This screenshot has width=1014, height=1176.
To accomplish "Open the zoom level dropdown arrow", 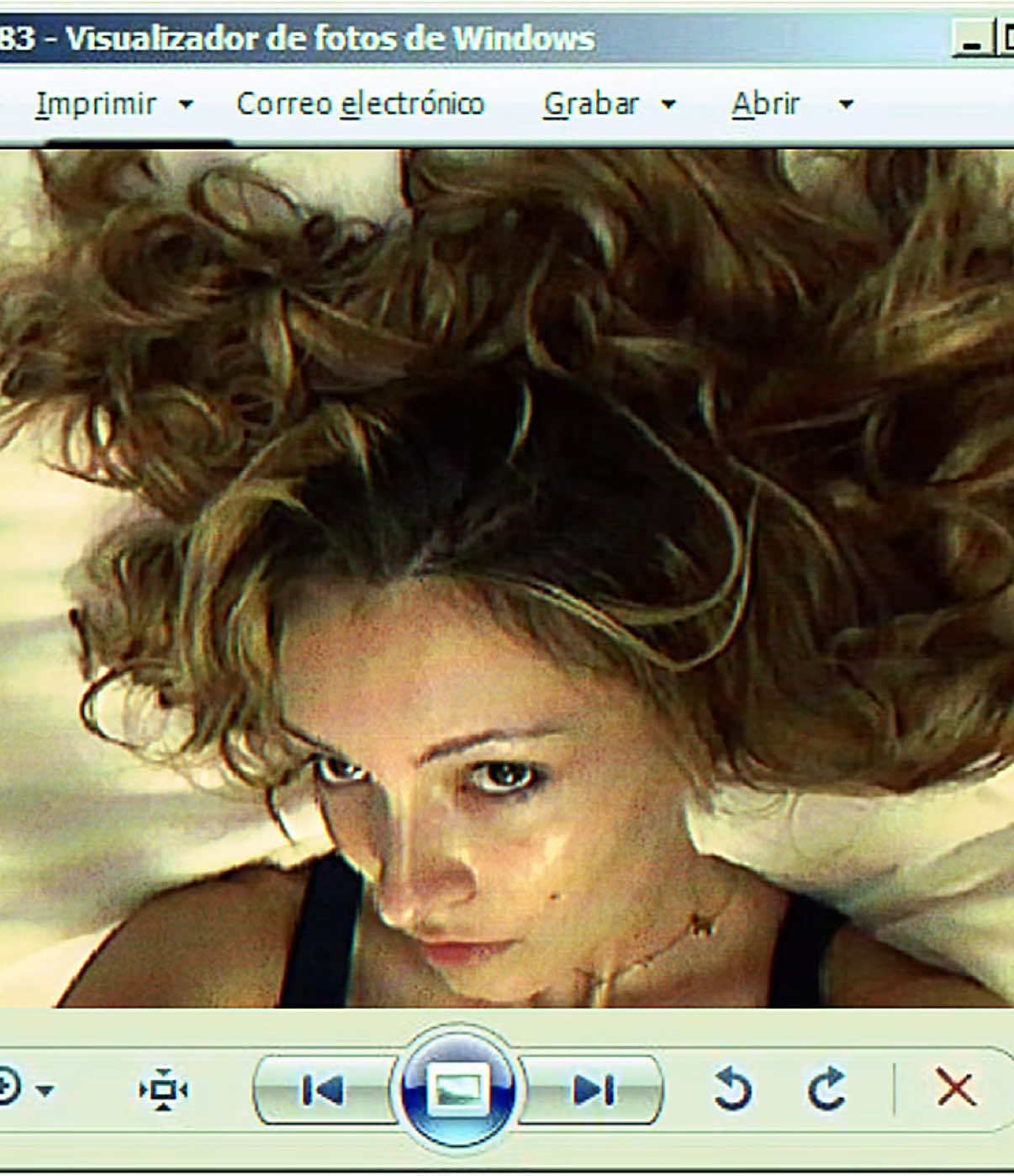I will tap(45, 1091).
